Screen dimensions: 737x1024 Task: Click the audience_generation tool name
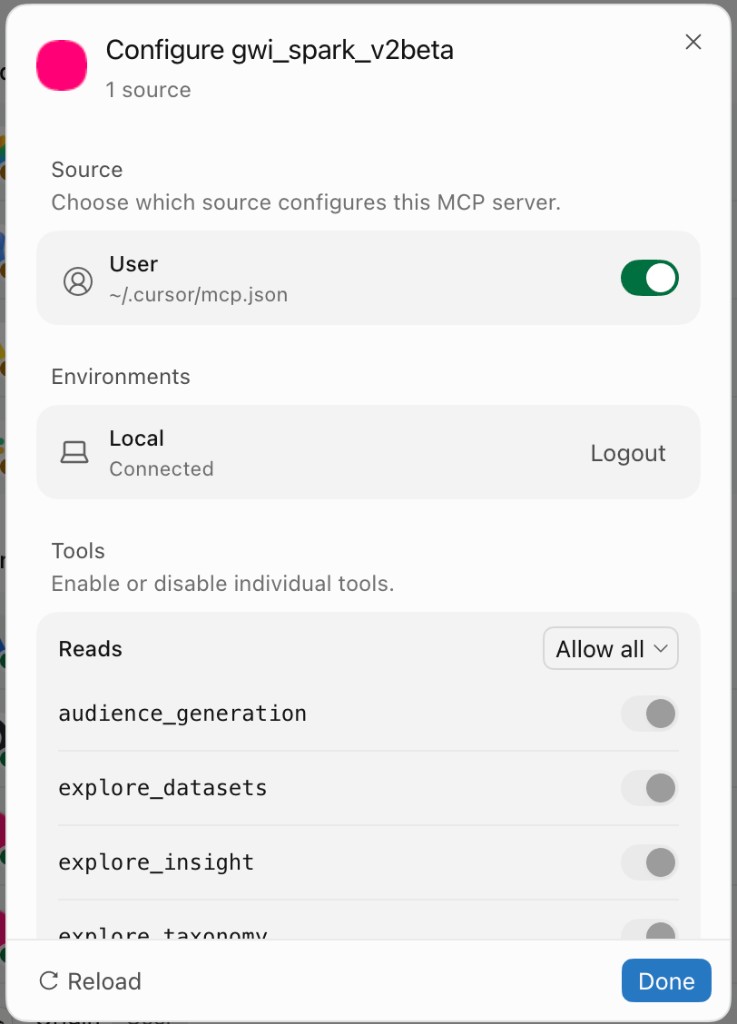(x=182, y=713)
